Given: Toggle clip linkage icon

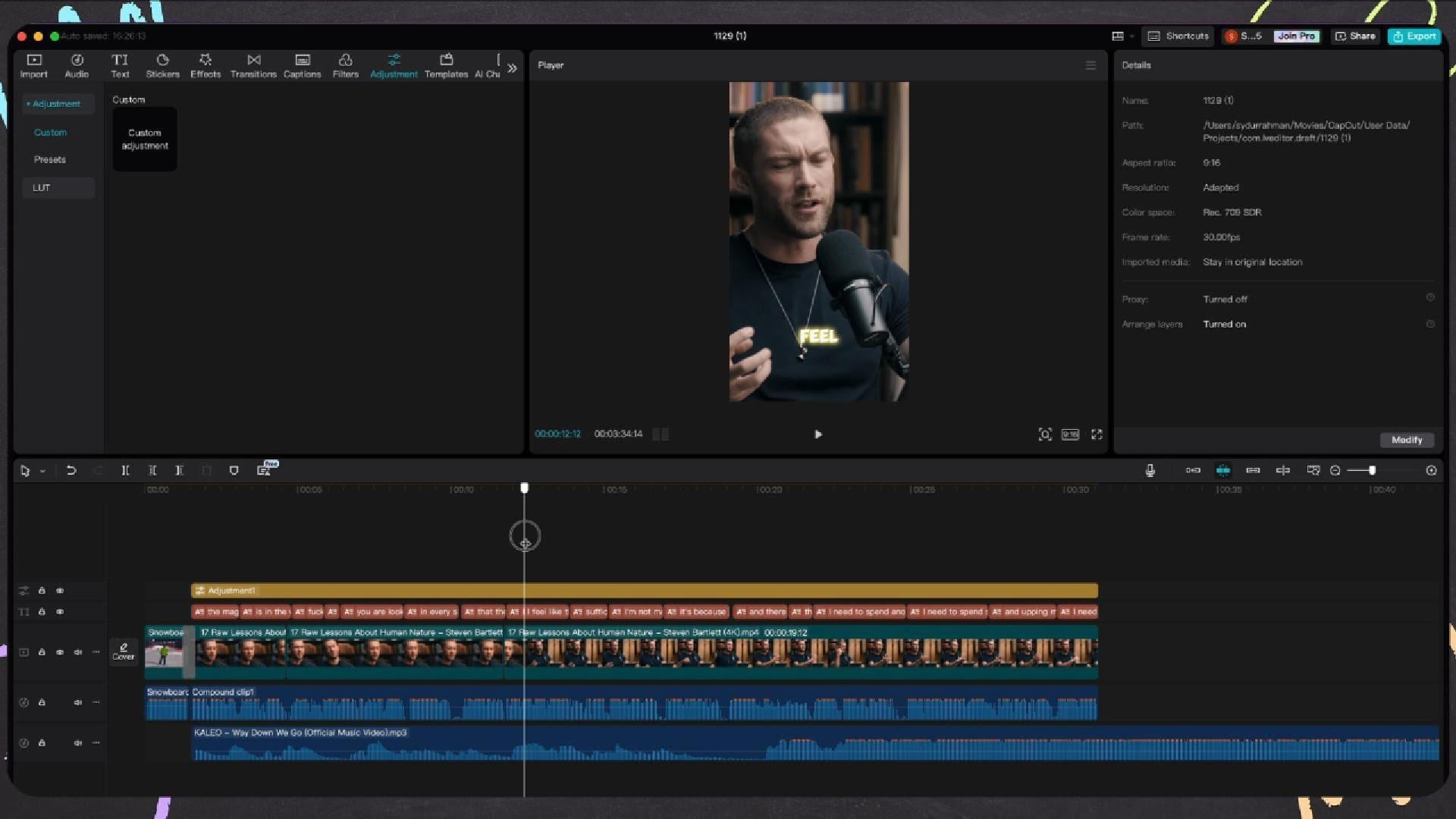Looking at the screenshot, I should [x=1253, y=471].
